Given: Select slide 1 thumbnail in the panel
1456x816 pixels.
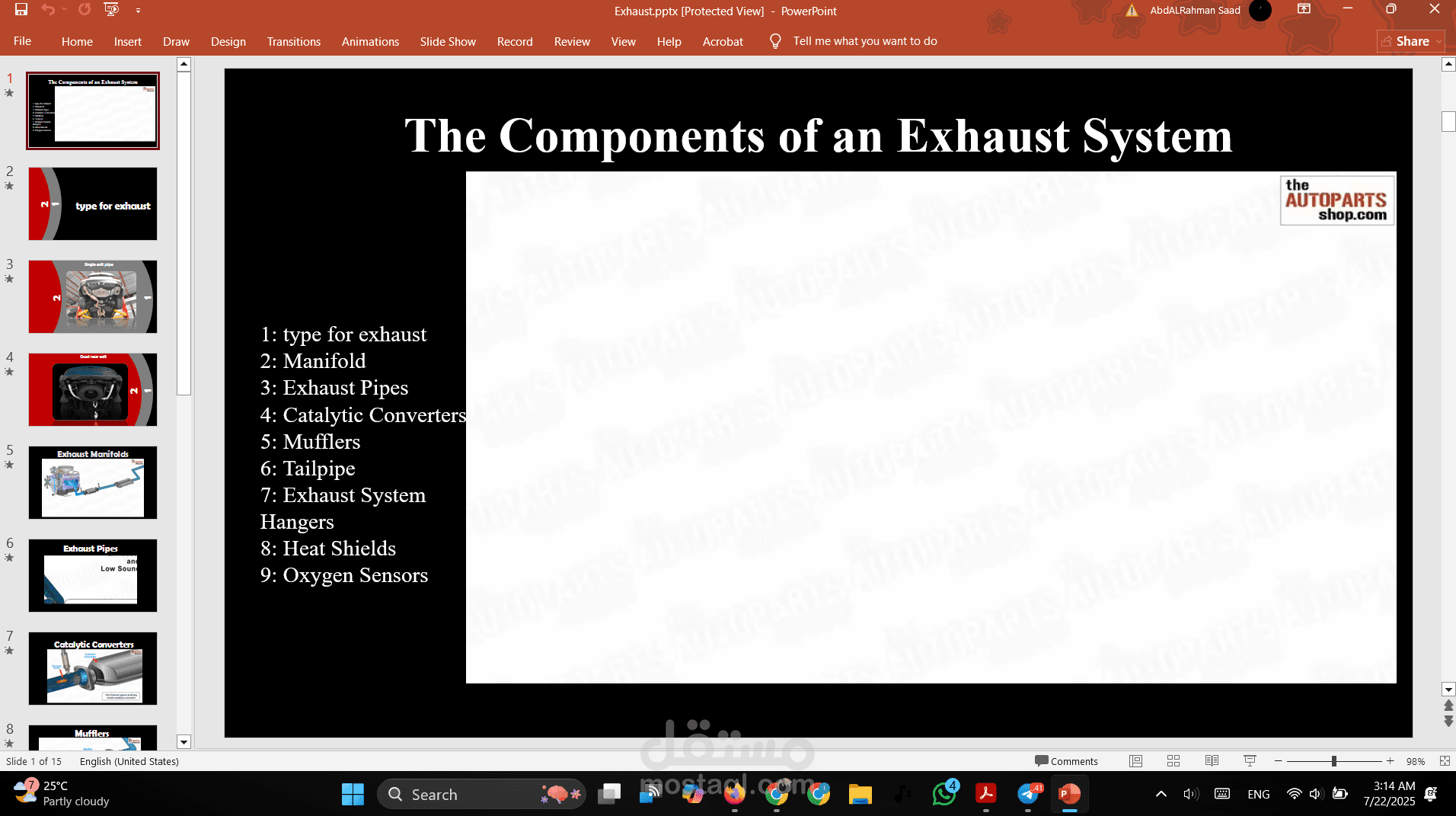Looking at the screenshot, I should pyautogui.click(x=93, y=111).
